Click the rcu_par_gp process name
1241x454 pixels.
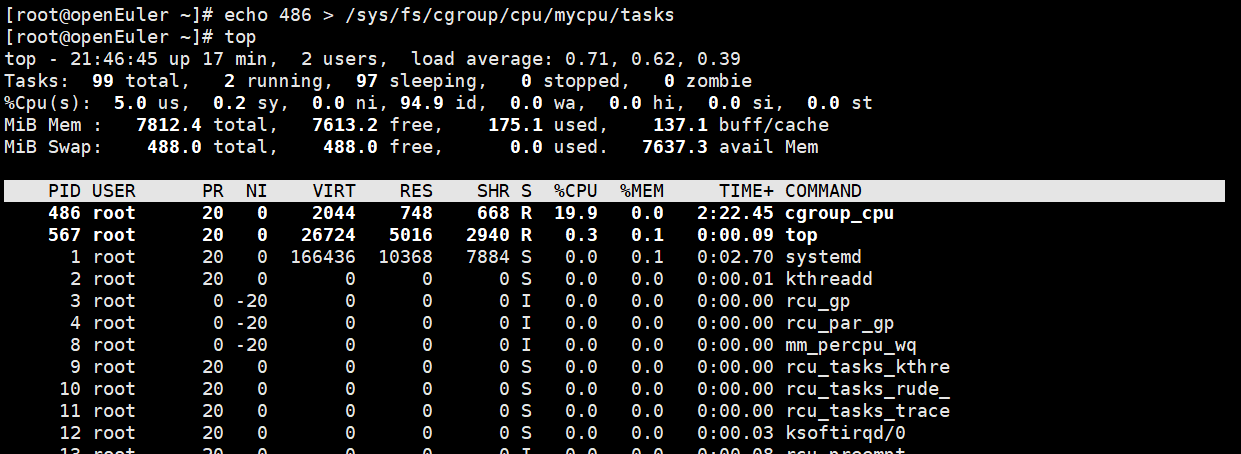[x=839, y=323]
